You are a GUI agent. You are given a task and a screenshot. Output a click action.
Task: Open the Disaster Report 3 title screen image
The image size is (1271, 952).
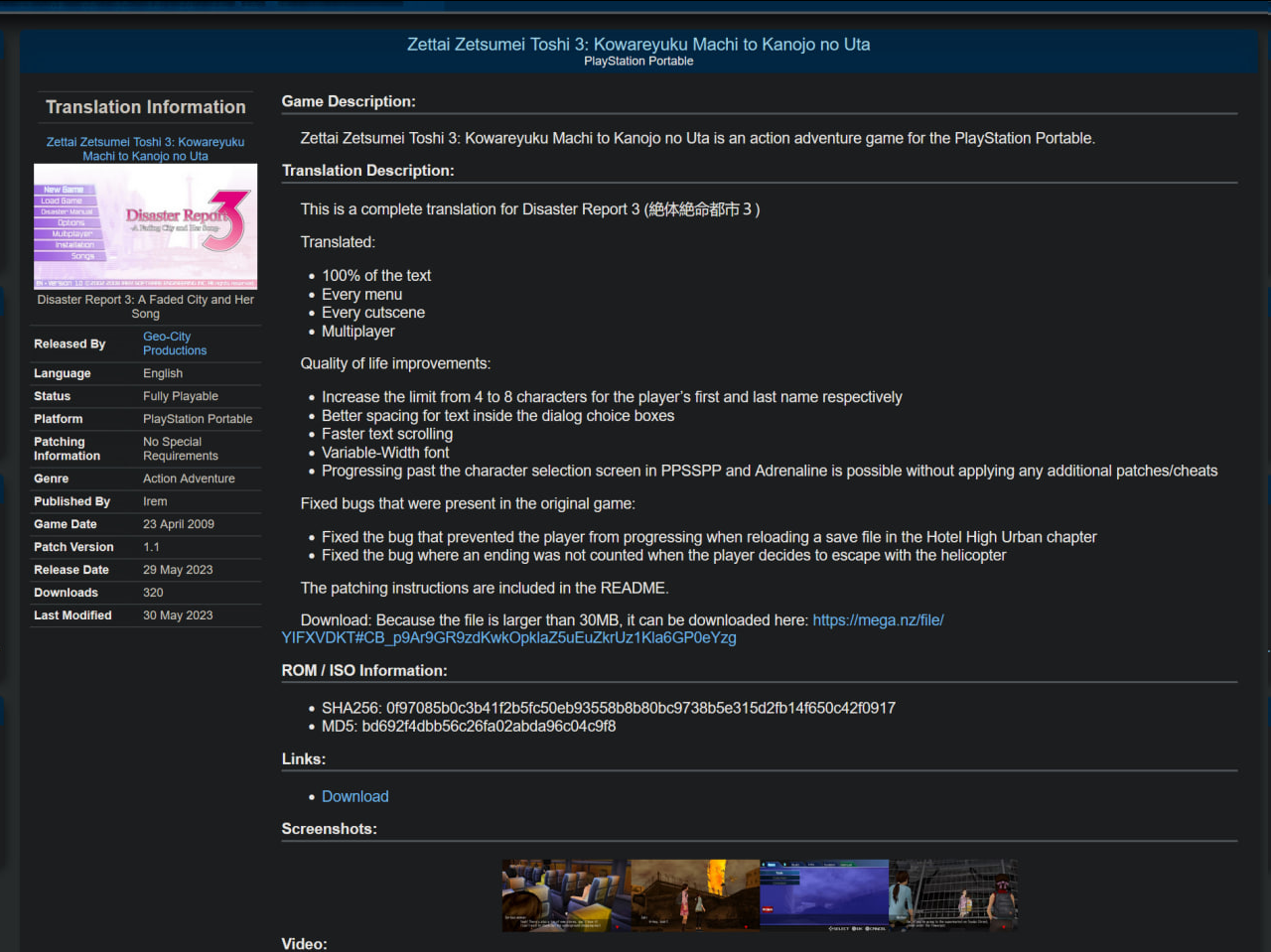[145, 226]
